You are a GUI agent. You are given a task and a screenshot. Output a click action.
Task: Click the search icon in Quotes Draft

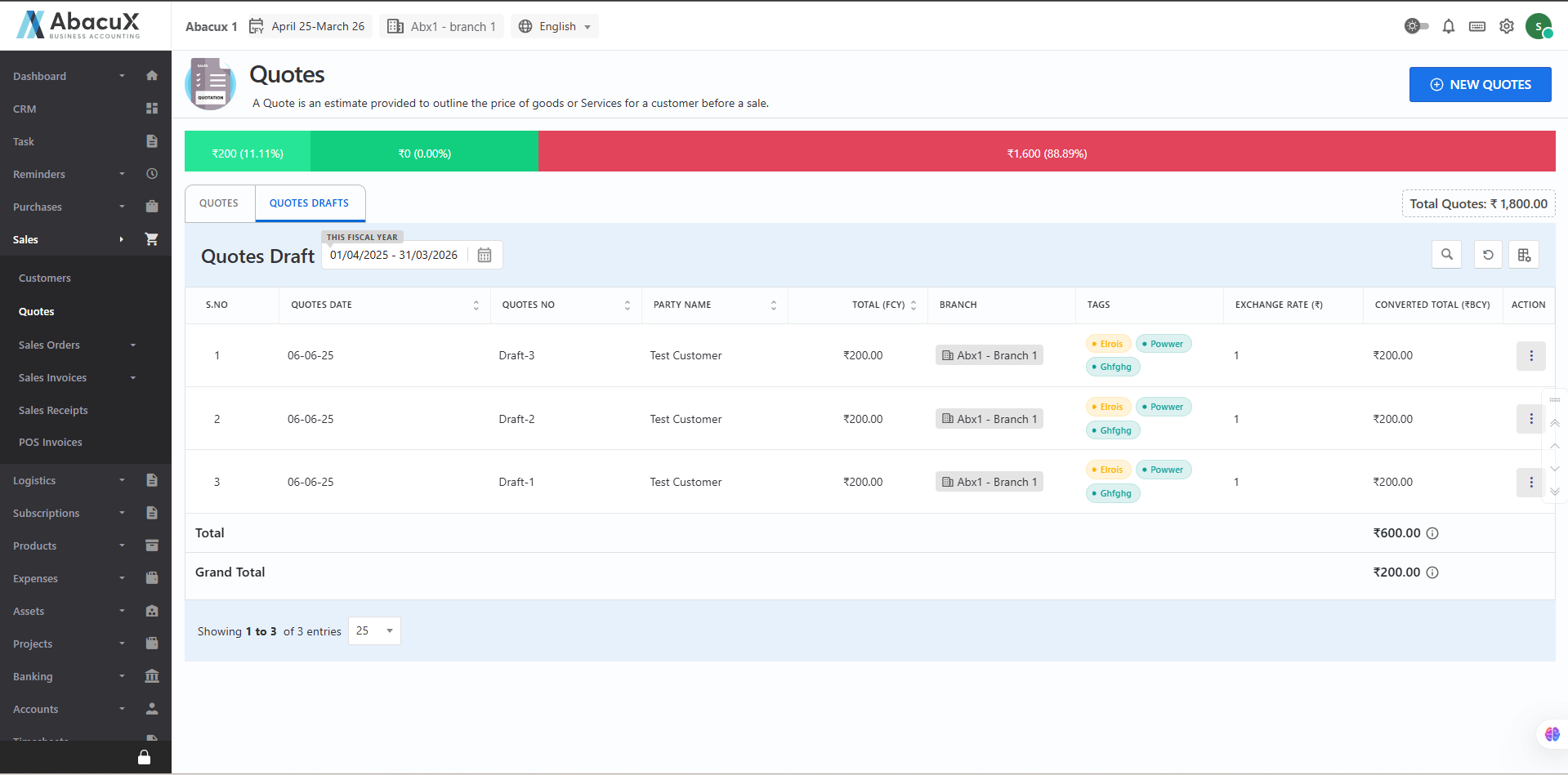(1446, 255)
